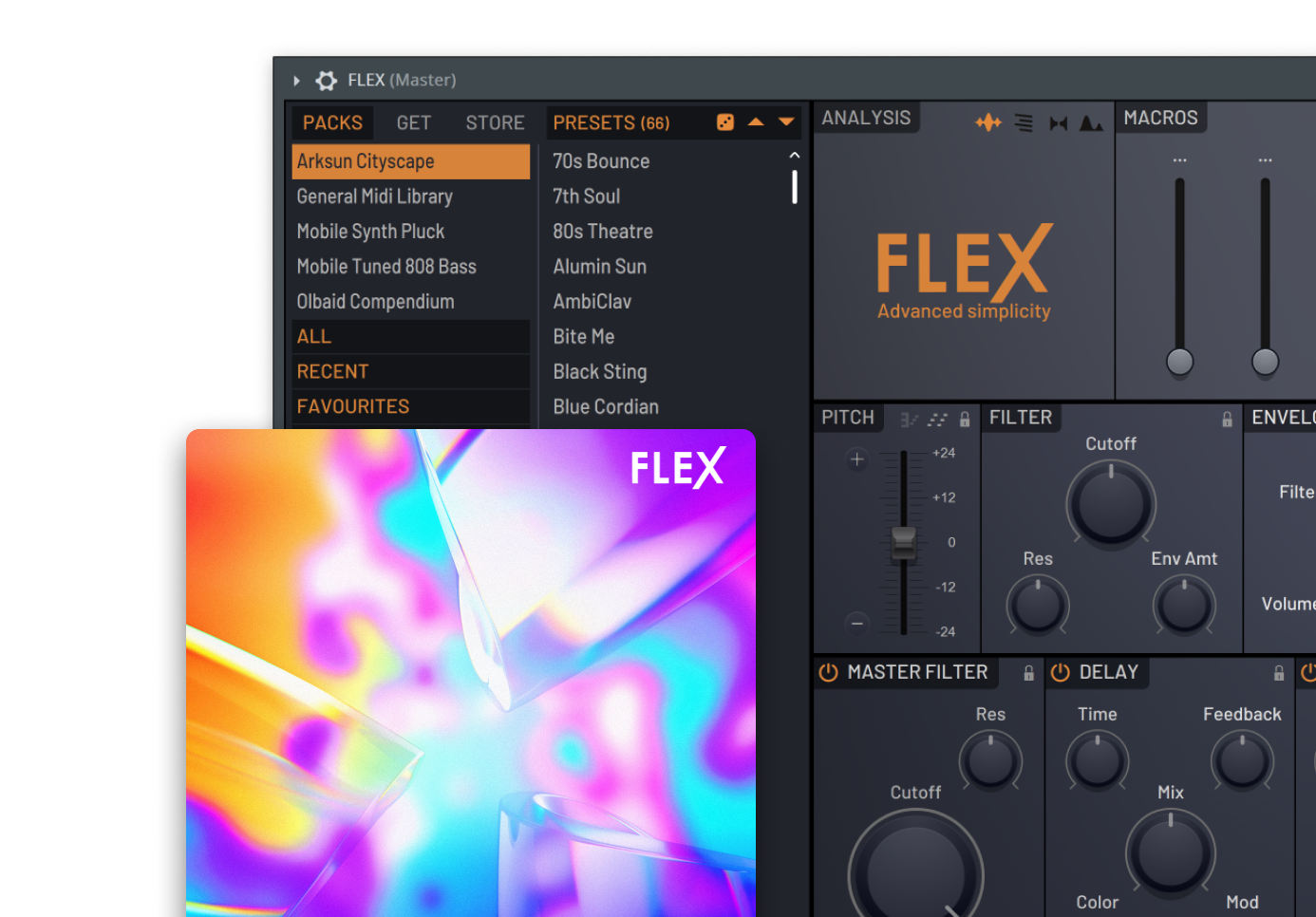
Task: Click the random preset dice icon
Action: click(x=725, y=122)
